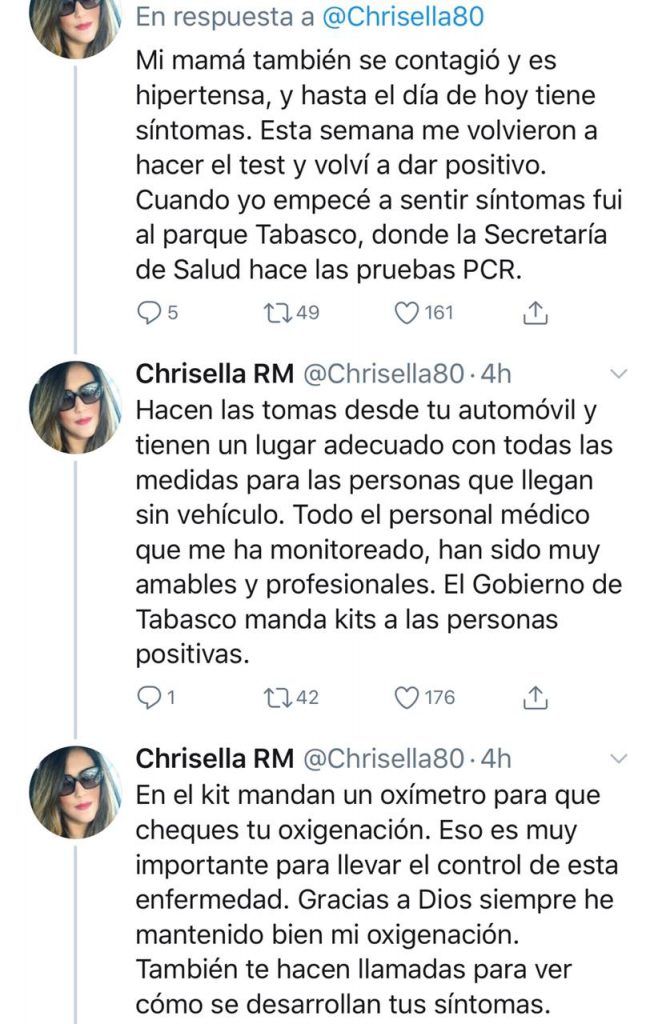Image resolution: width=658 pixels, height=1024 pixels.
Task: Open the chevron menu on the oxímetro tweet
Action: (618, 759)
